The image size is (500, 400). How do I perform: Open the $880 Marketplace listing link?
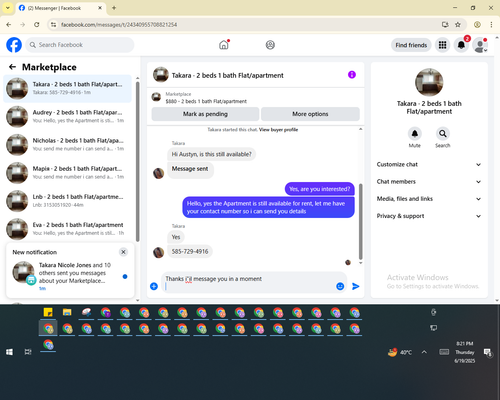206,101
